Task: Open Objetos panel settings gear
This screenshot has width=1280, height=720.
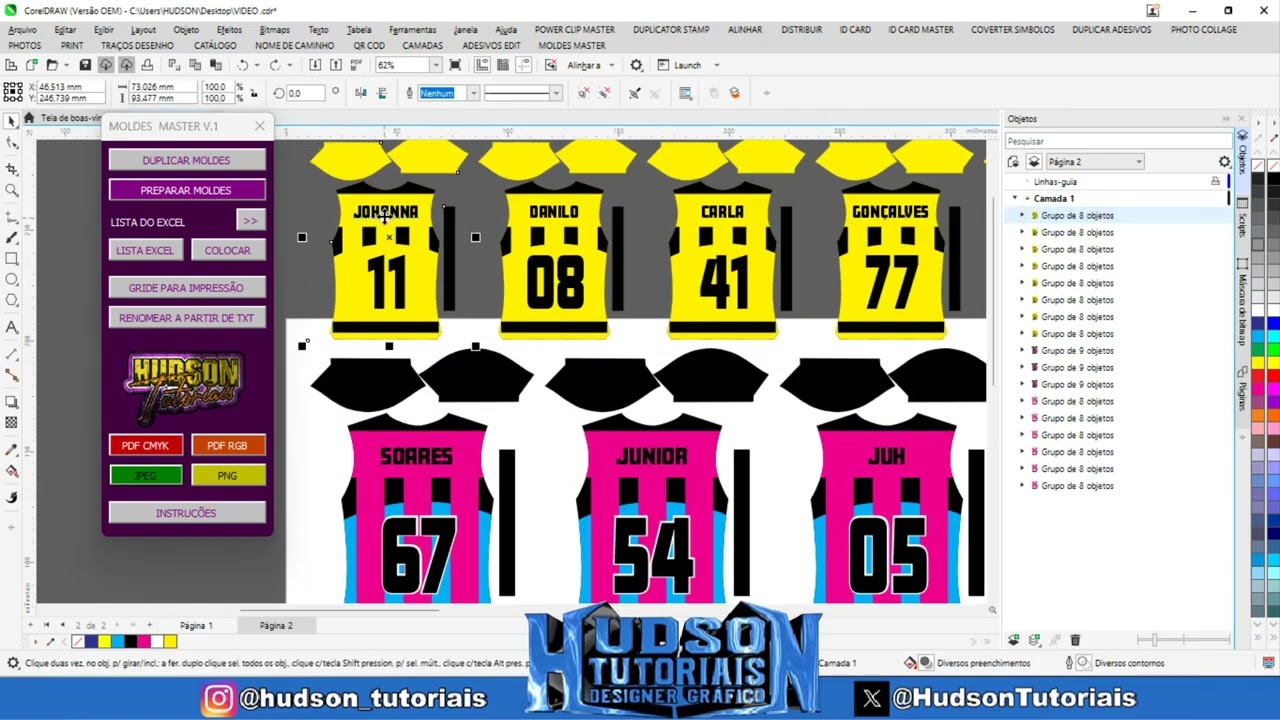Action: 1224,162
